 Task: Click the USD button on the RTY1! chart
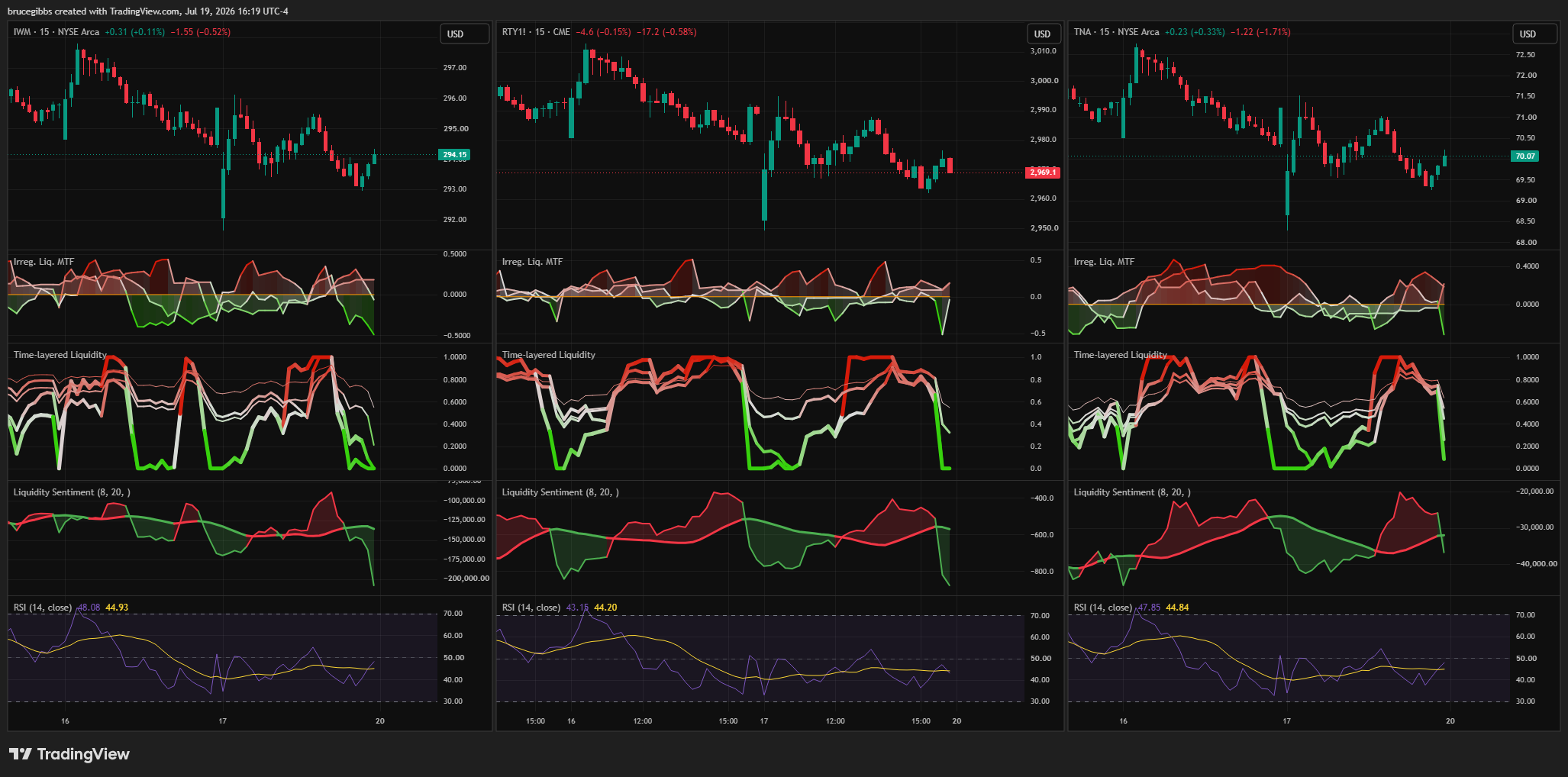pyautogui.click(x=1042, y=34)
